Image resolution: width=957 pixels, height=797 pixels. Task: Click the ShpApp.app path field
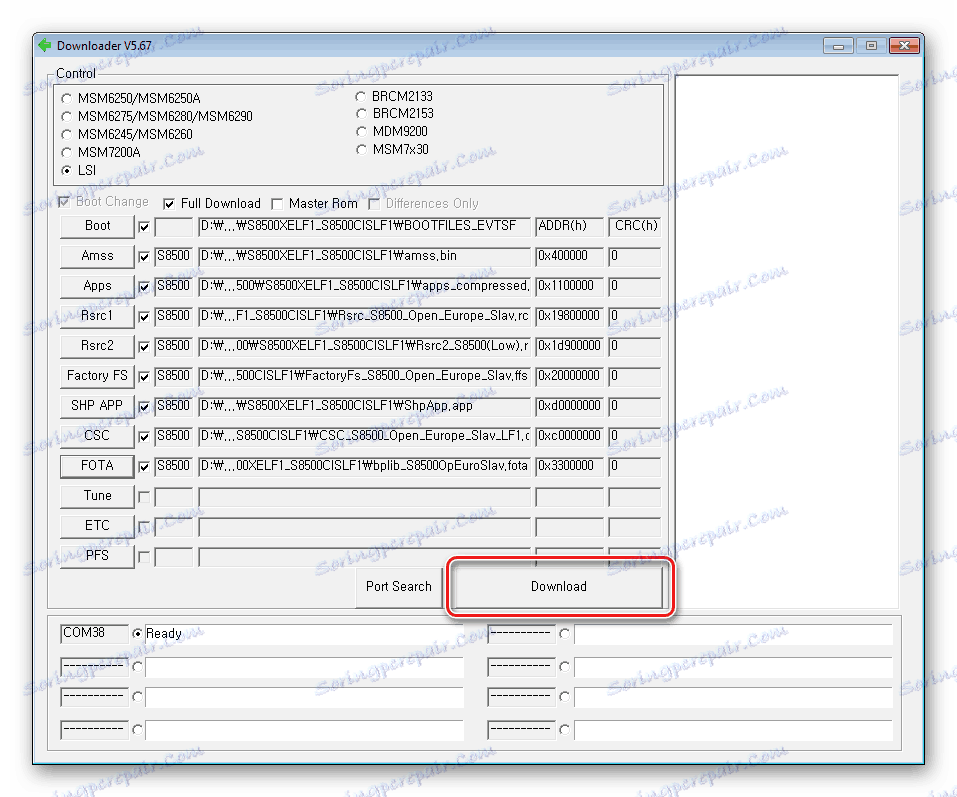[364, 406]
